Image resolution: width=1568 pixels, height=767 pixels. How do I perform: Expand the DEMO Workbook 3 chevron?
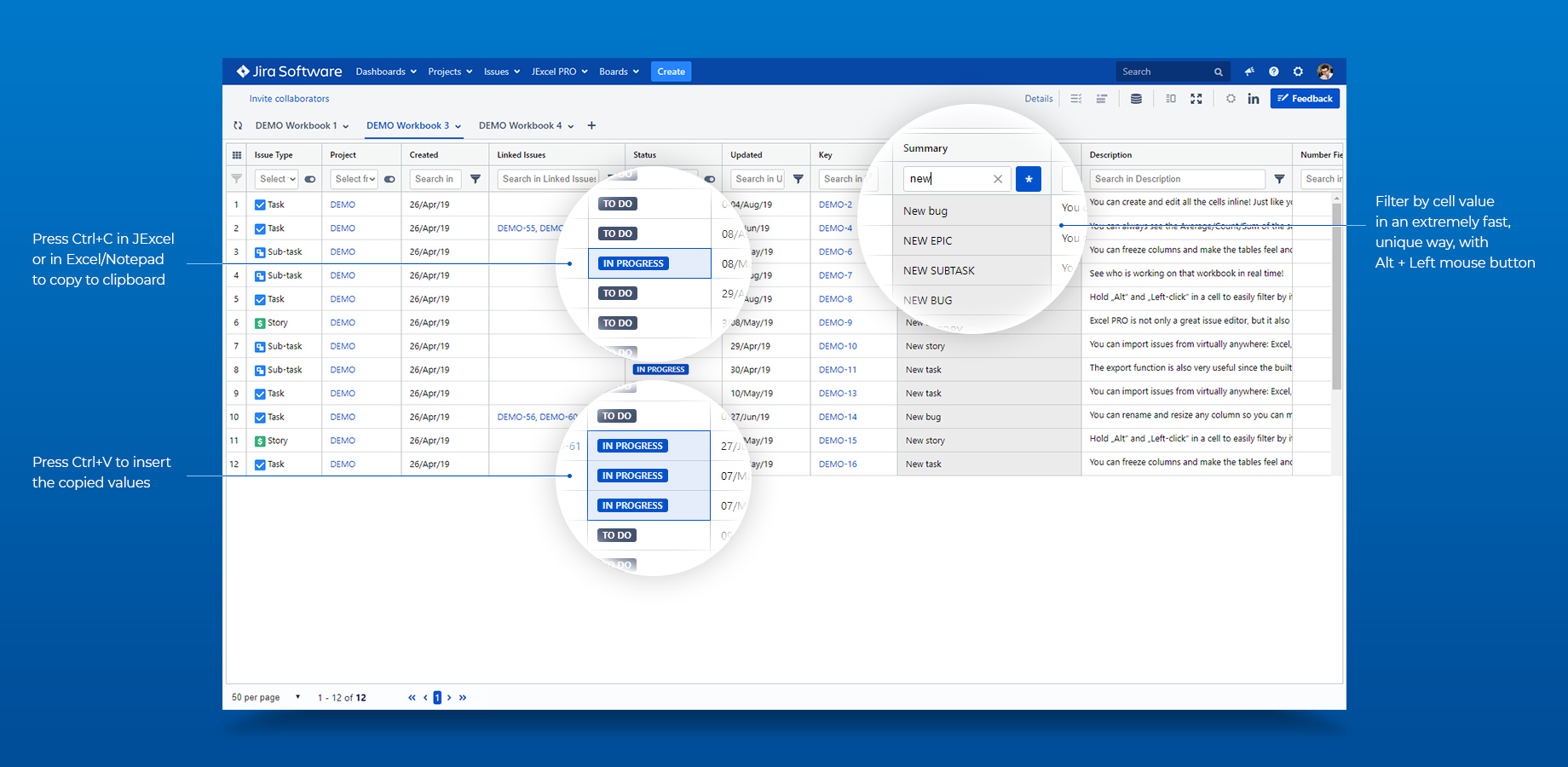458,126
